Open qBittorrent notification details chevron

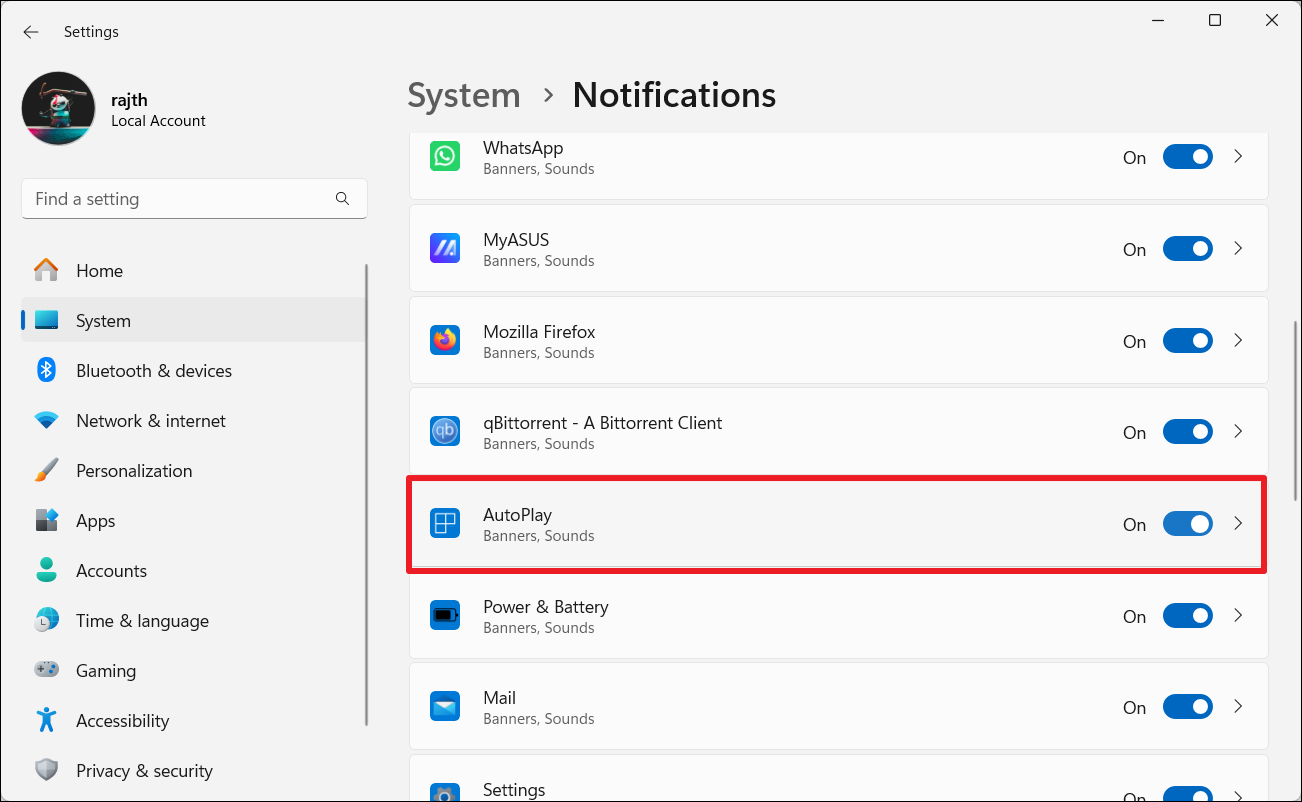coord(1238,432)
